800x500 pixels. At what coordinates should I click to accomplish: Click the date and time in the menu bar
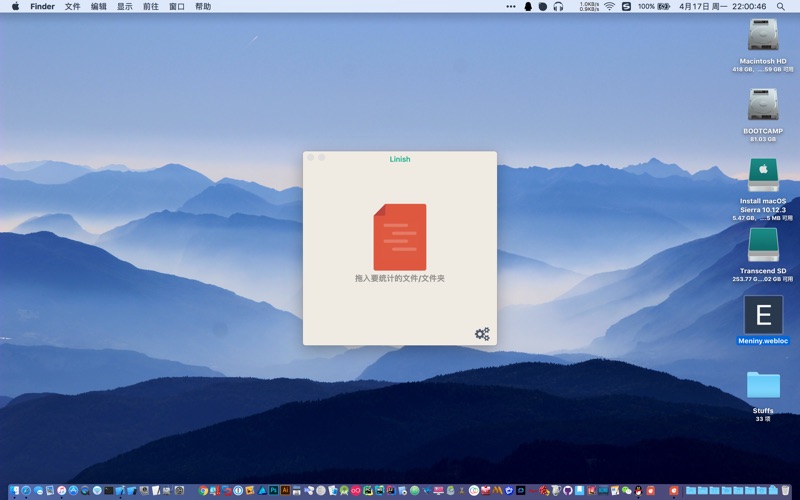coord(722,6)
